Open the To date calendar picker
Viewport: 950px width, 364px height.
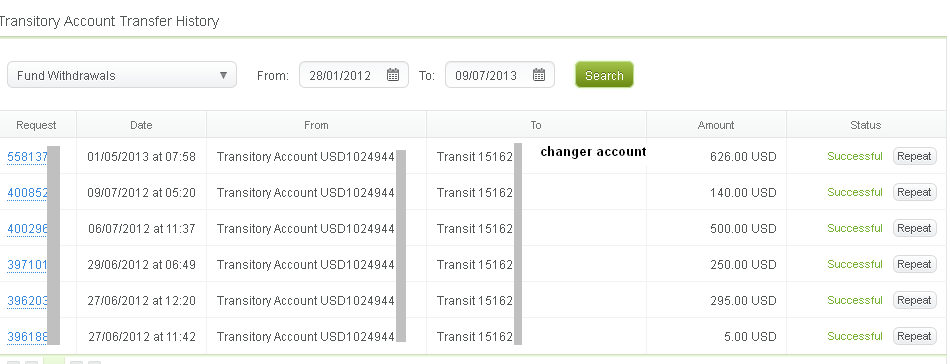tap(539, 75)
